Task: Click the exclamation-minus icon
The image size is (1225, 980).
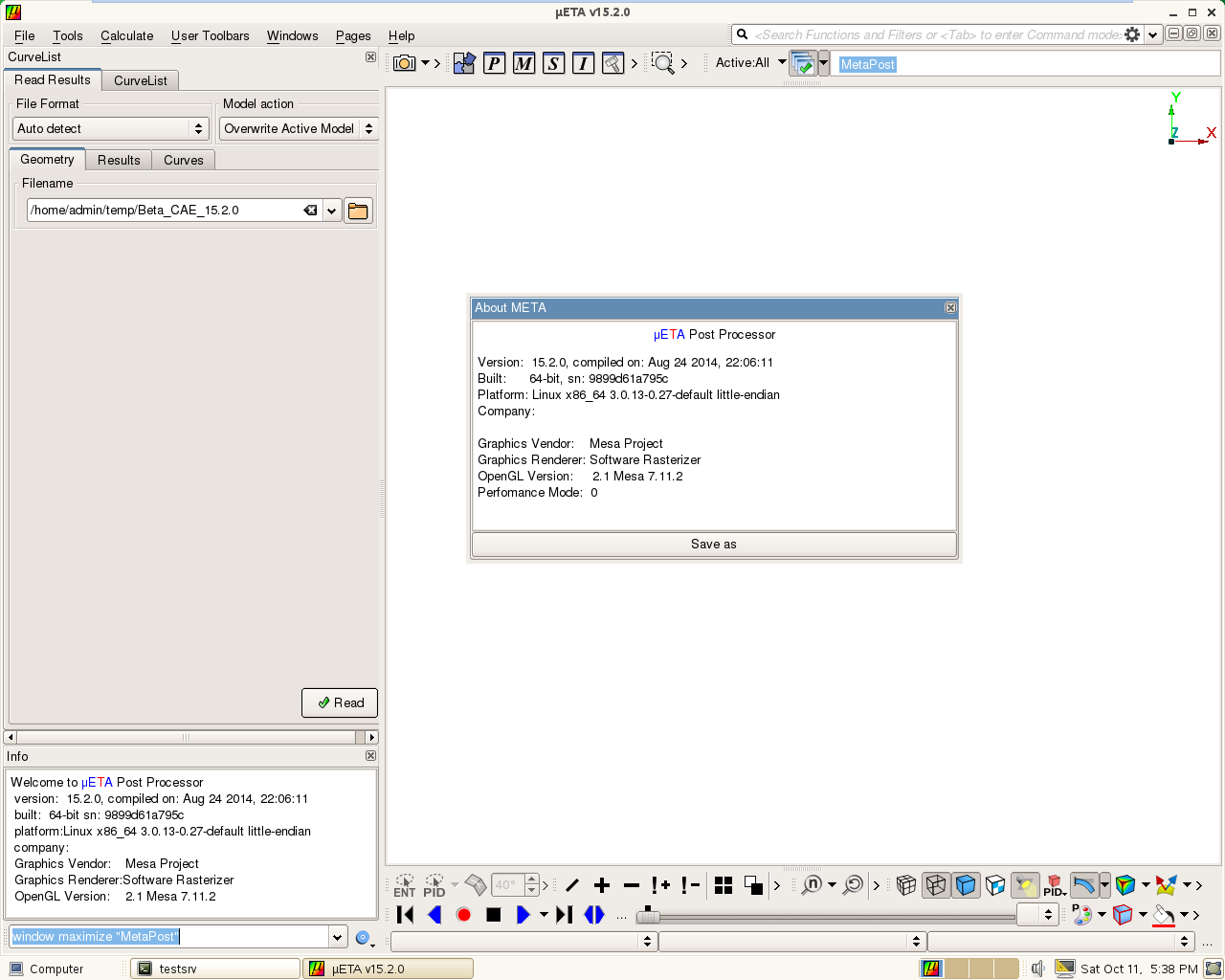Action: click(x=690, y=885)
